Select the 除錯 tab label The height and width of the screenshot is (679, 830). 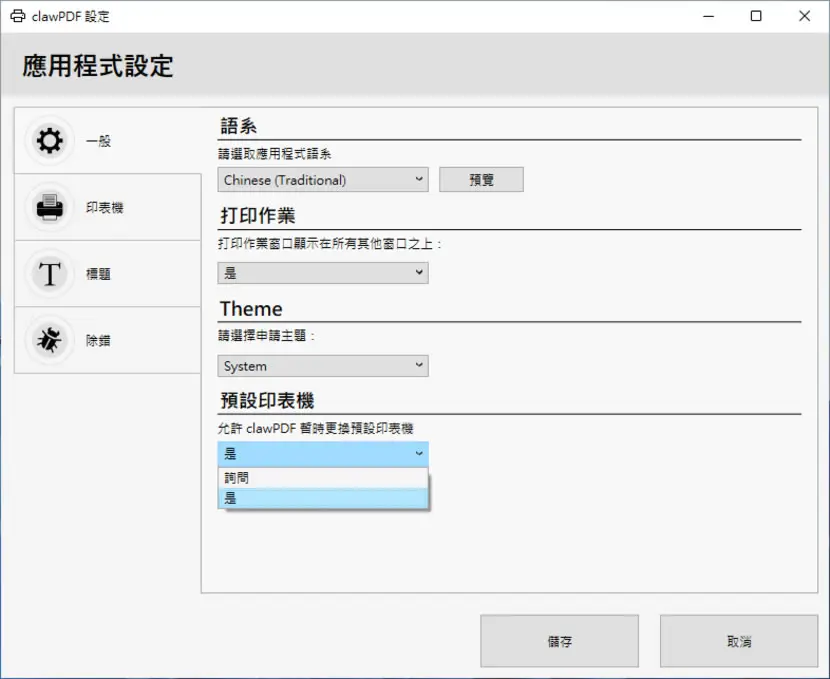pyautogui.click(x=98, y=340)
